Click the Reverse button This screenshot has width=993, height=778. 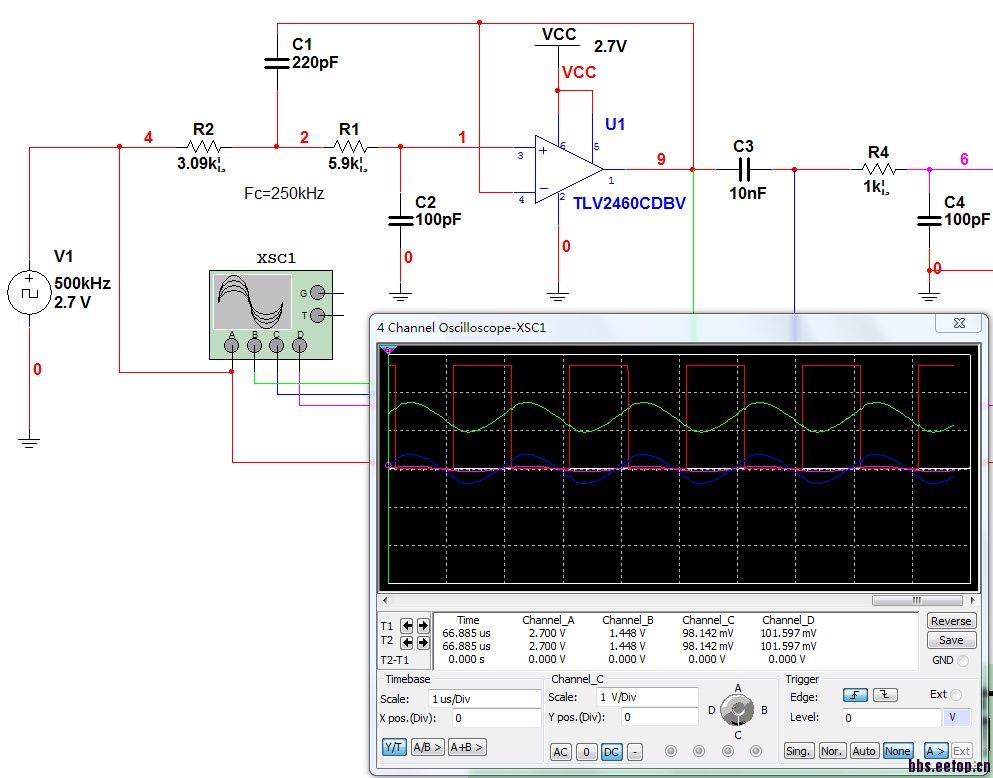coord(951,621)
